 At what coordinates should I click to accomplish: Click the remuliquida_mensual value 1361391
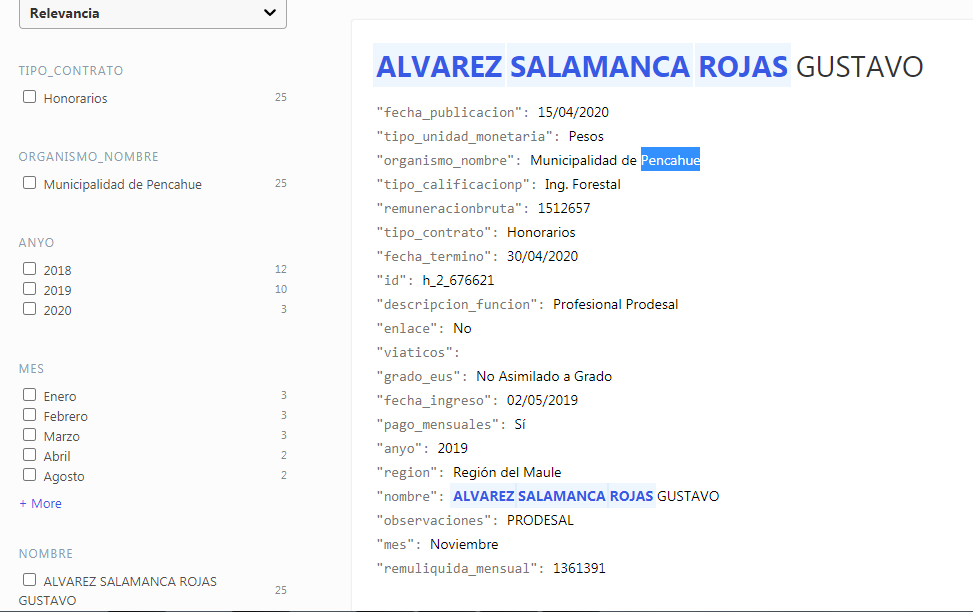tap(579, 569)
